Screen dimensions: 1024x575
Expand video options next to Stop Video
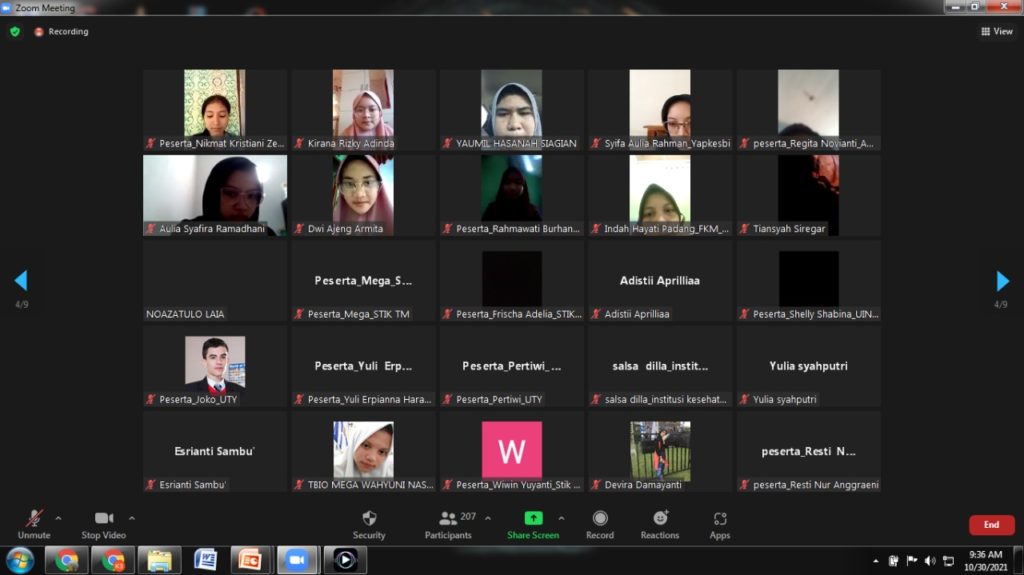coord(132,518)
